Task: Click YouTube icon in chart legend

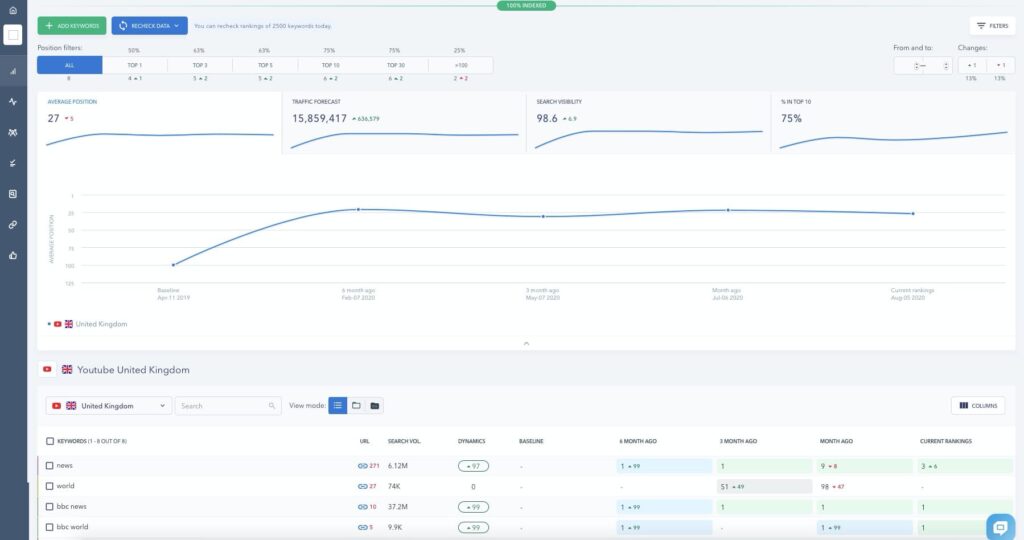Action: point(57,324)
